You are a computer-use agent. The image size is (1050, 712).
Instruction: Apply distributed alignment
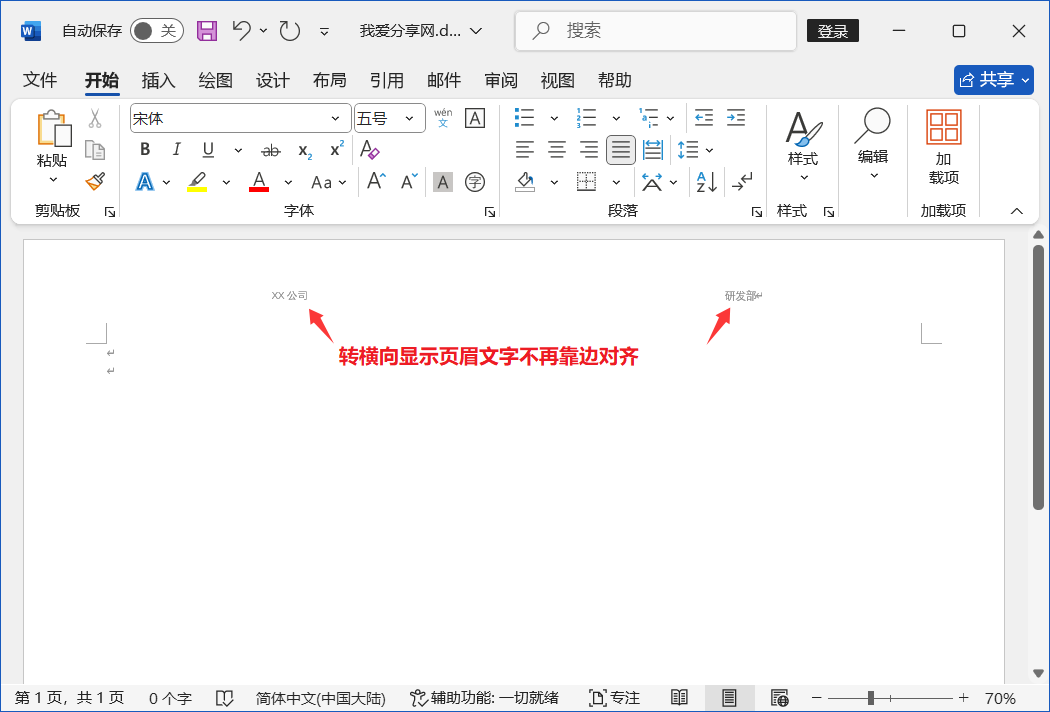pyautogui.click(x=652, y=149)
